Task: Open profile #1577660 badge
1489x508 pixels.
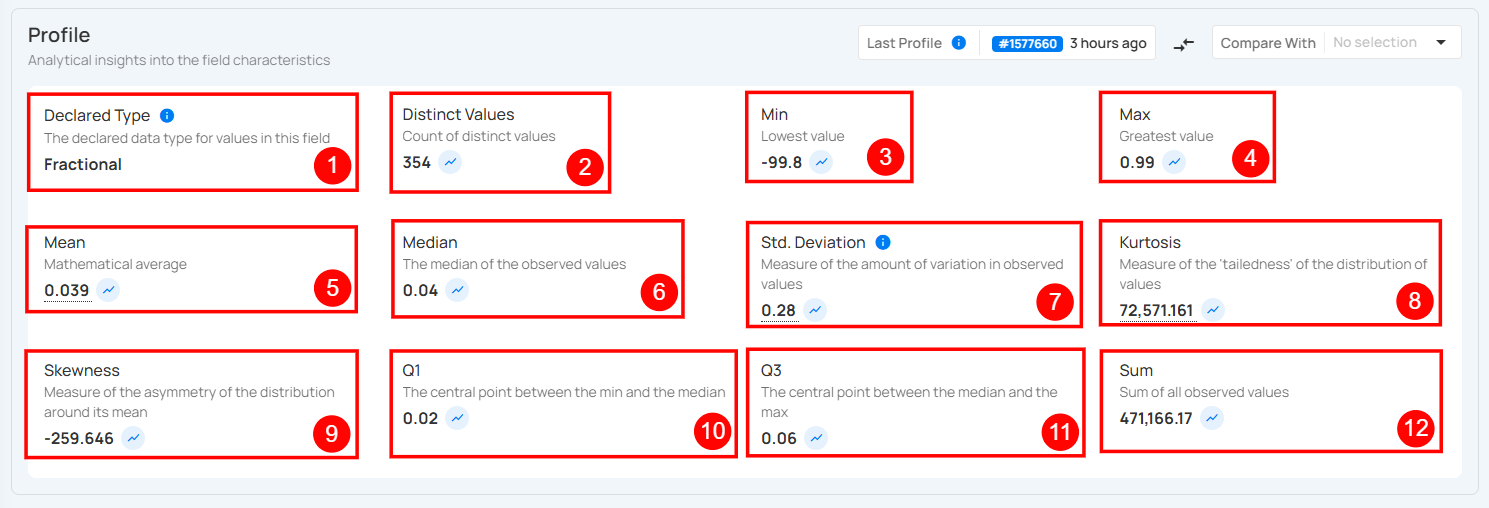Action: 1026,44
